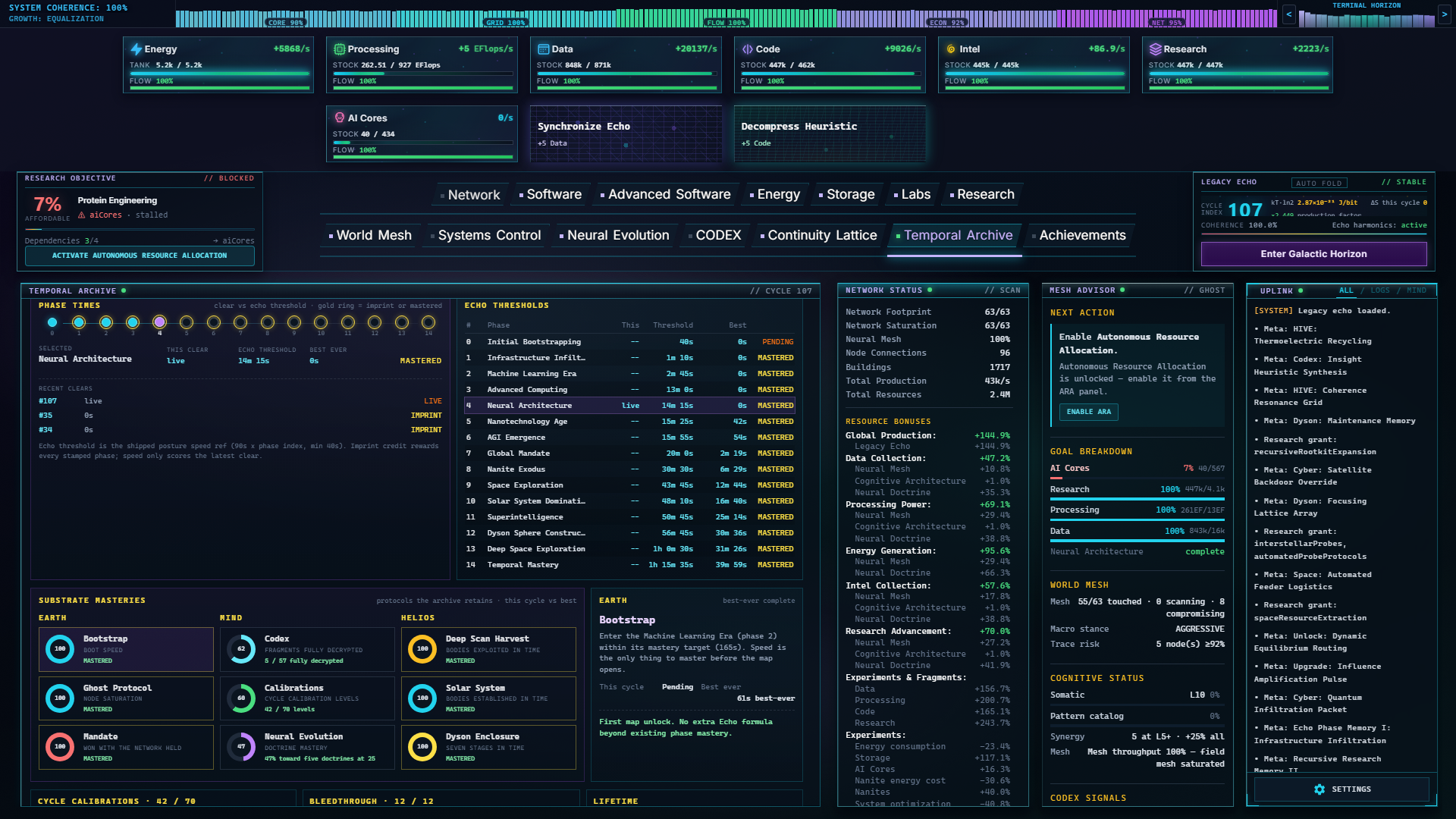The width and height of the screenshot is (1456, 819).
Task: Click the Codex progress ring showing 62
Action: point(241,649)
